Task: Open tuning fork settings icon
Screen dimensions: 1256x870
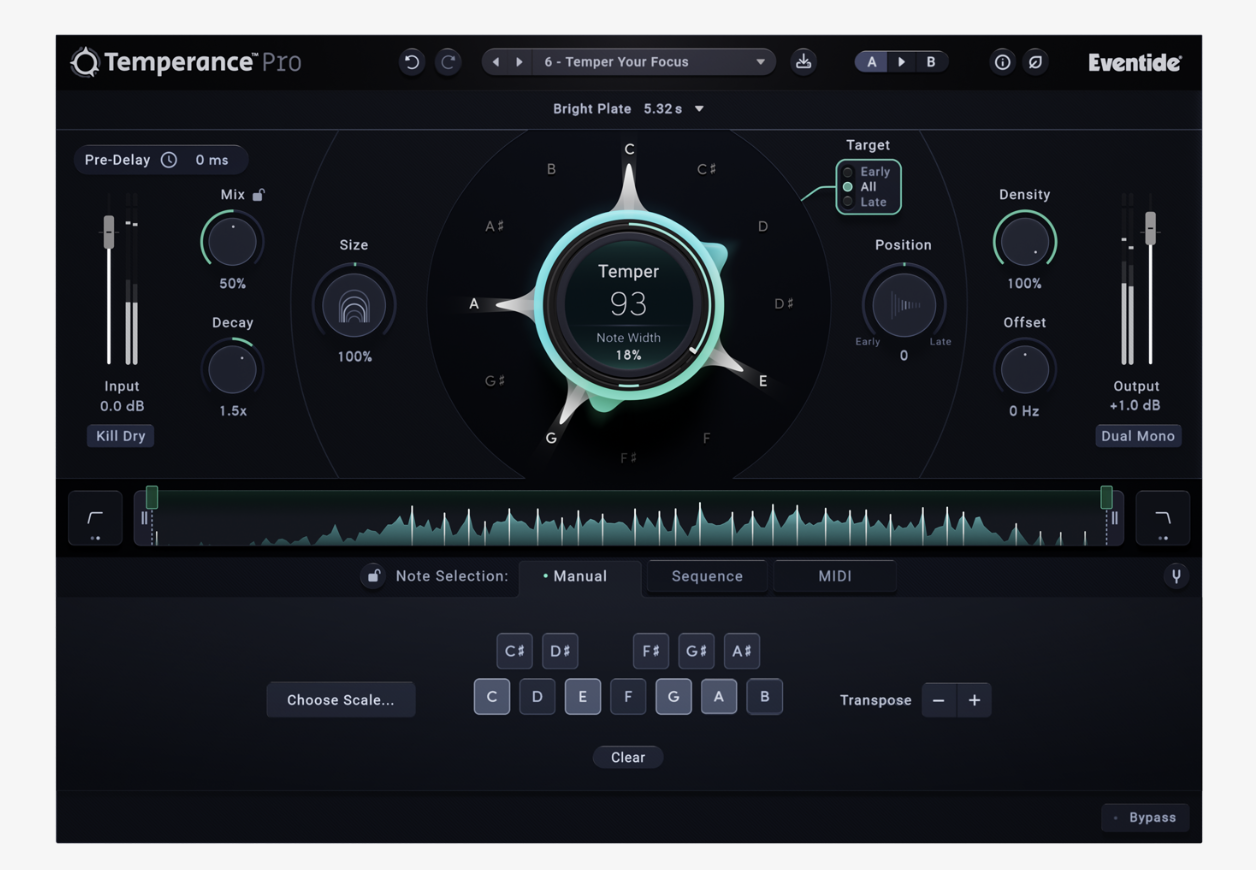Action: [1176, 576]
